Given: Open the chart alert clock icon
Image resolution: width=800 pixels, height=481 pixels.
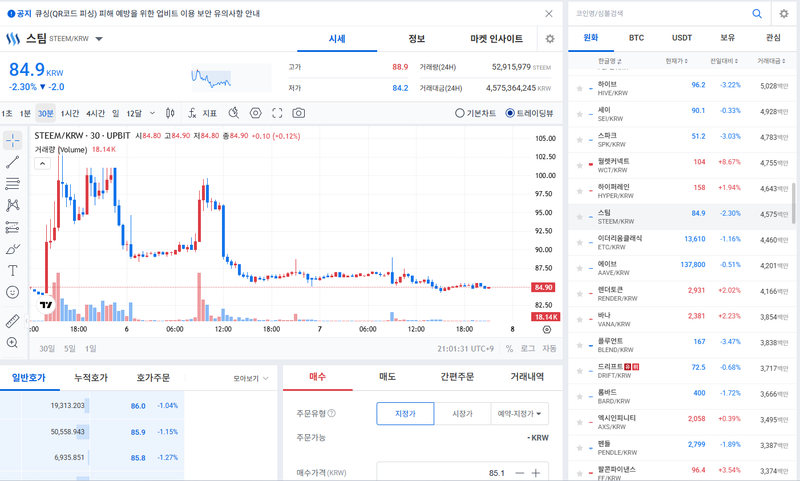Looking at the screenshot, I should point(234,113).
